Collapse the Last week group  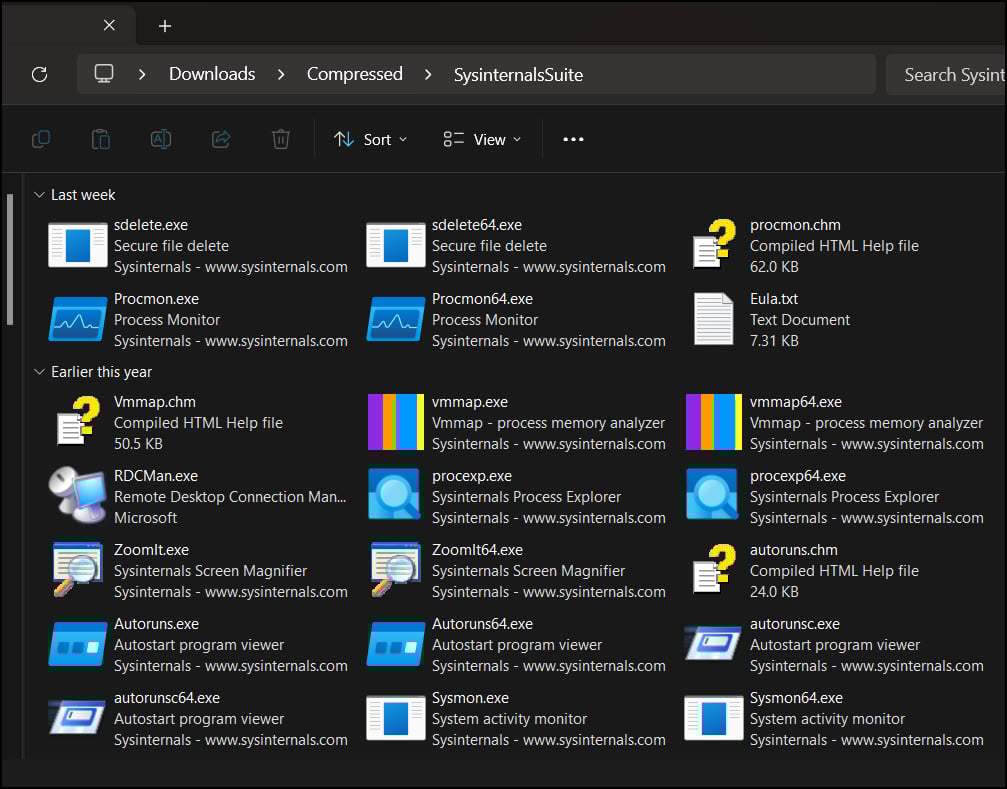[39, 195]
